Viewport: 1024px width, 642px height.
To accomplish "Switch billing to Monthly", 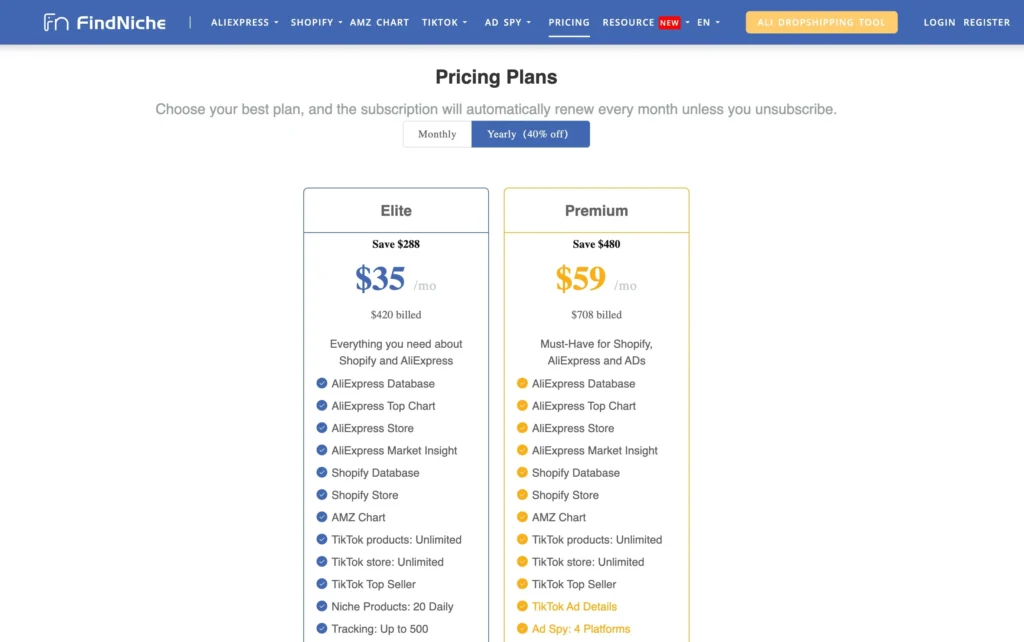I will 437,134.
